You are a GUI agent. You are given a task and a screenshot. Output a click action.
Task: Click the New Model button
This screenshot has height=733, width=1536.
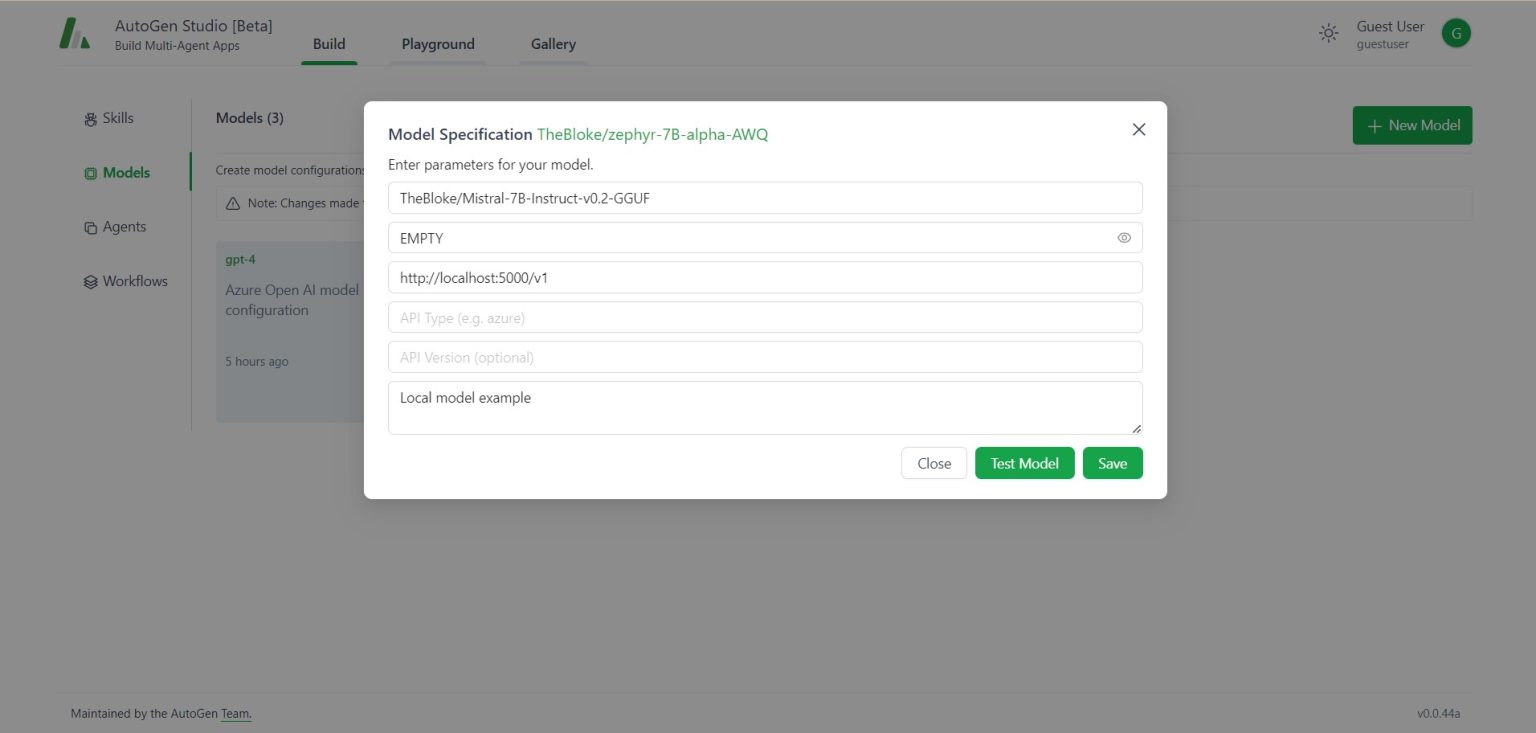pos(1412,125)
